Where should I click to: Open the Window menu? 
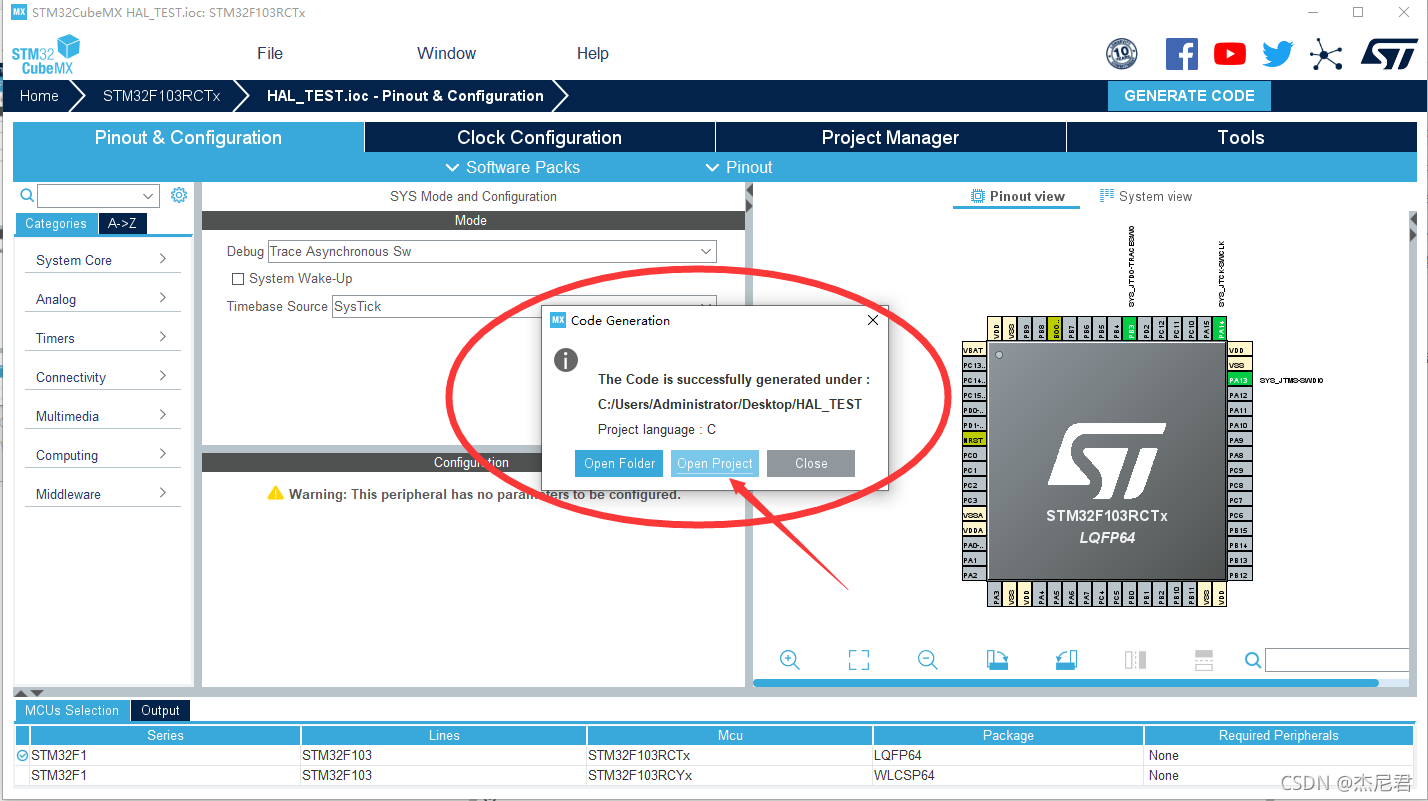coord(446,54)
